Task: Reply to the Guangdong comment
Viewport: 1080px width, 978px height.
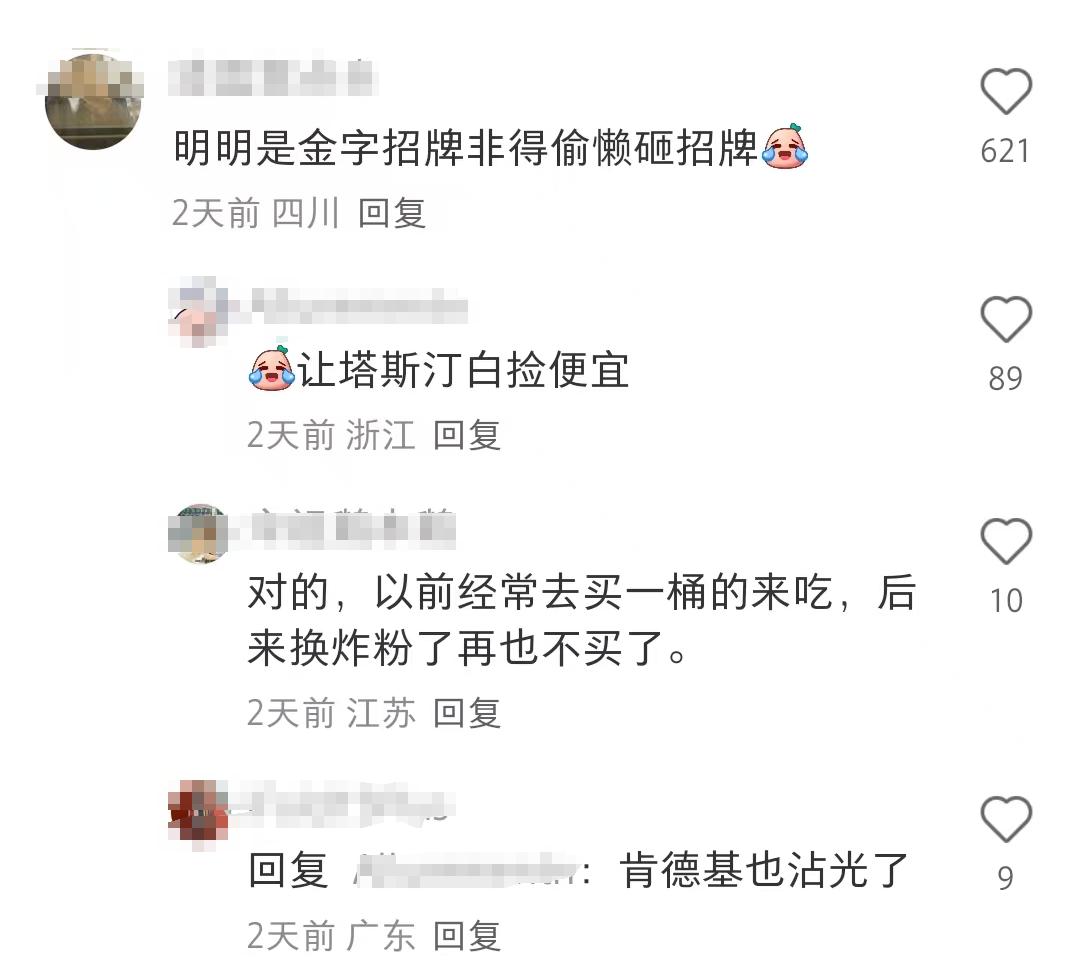Action: click(466, 936)
